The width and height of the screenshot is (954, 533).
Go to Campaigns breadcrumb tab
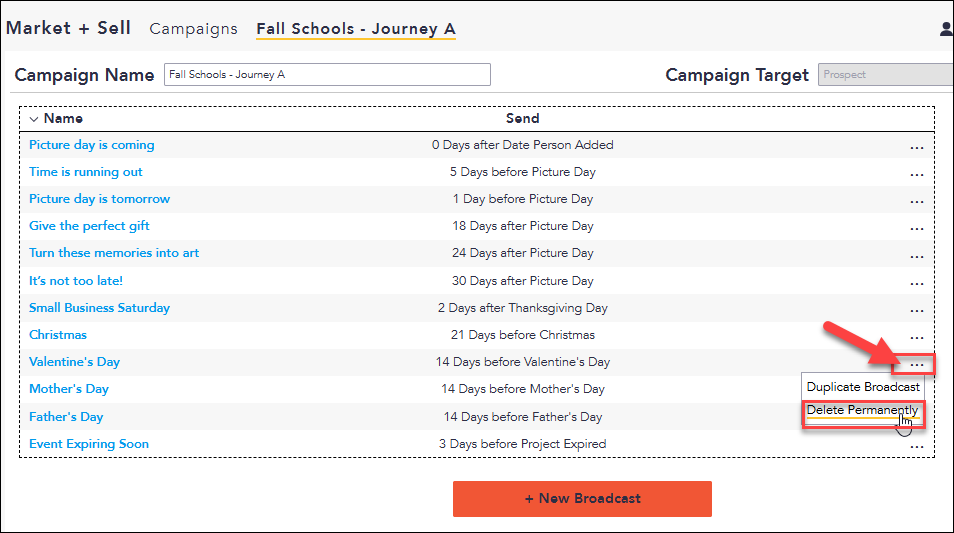[193, 29]
